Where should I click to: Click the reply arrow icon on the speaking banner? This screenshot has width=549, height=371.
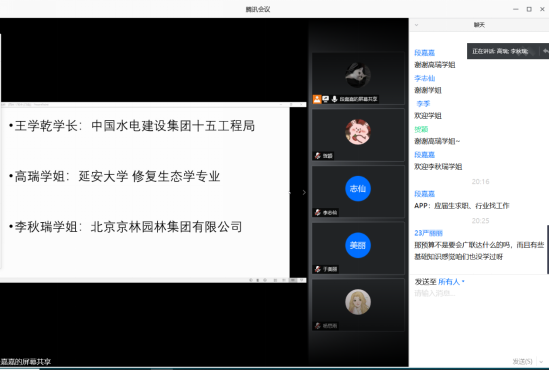coord(545,51)
